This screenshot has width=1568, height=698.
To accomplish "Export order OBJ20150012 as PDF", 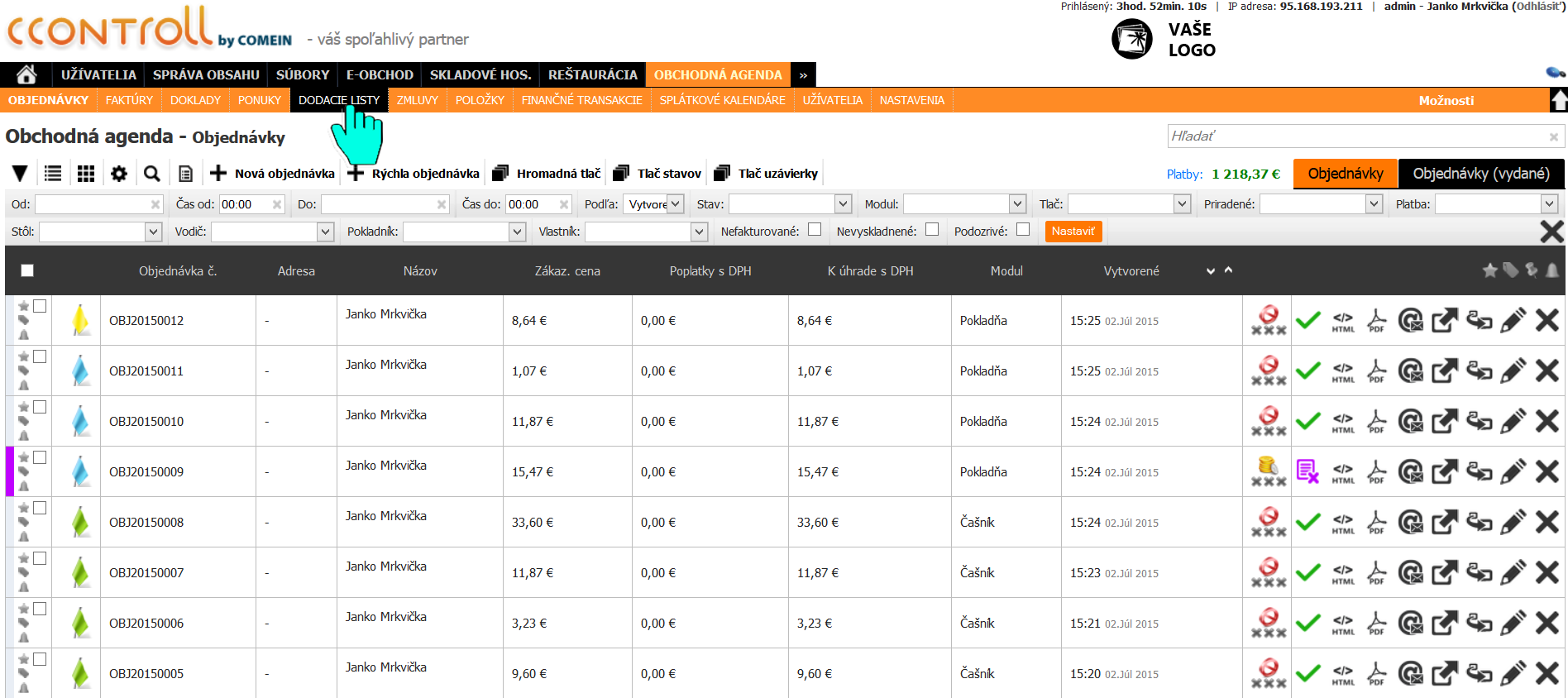I will coord(1376,321).
